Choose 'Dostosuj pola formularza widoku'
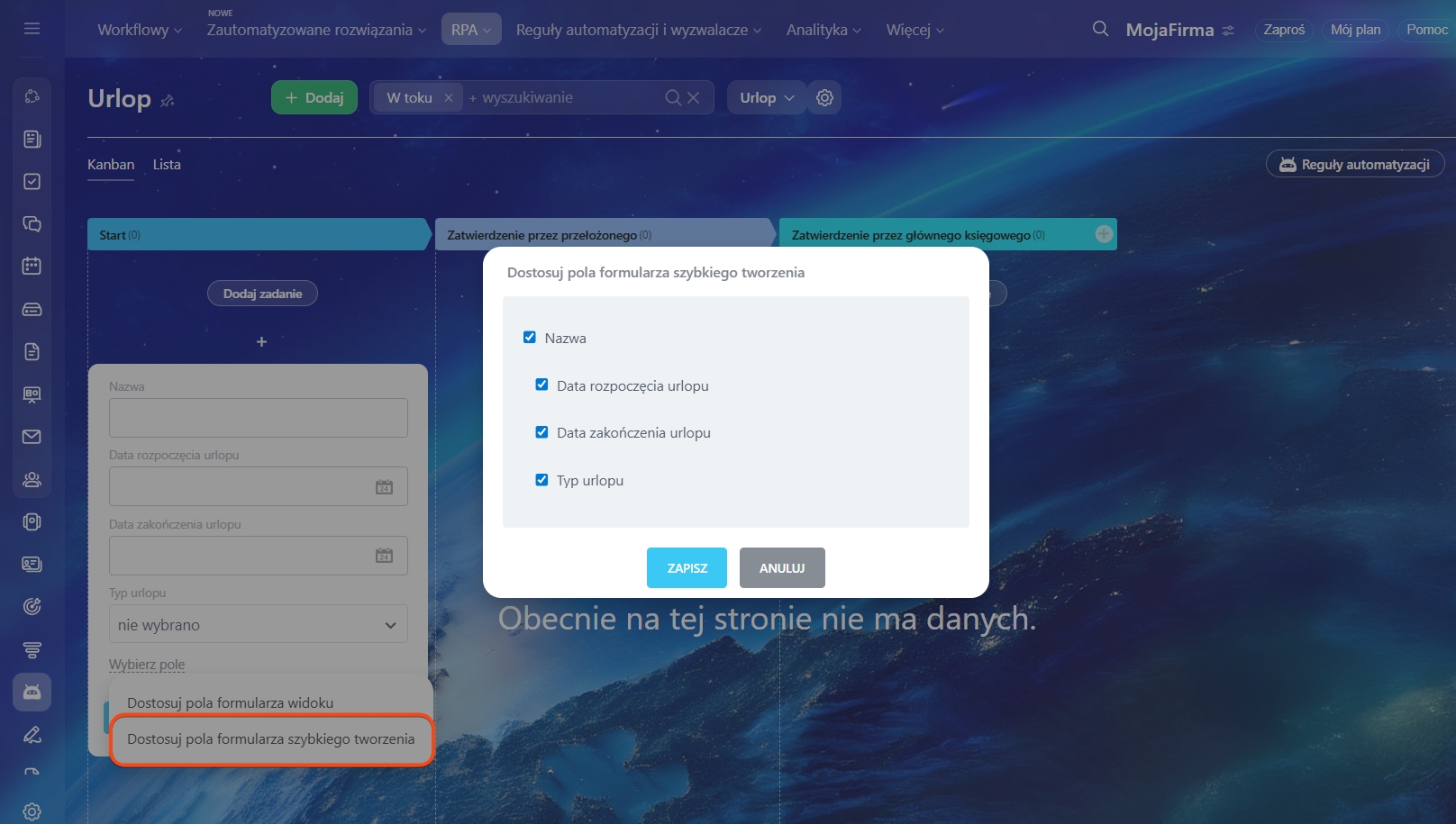The image size is (1456, 824). [231, 702]
